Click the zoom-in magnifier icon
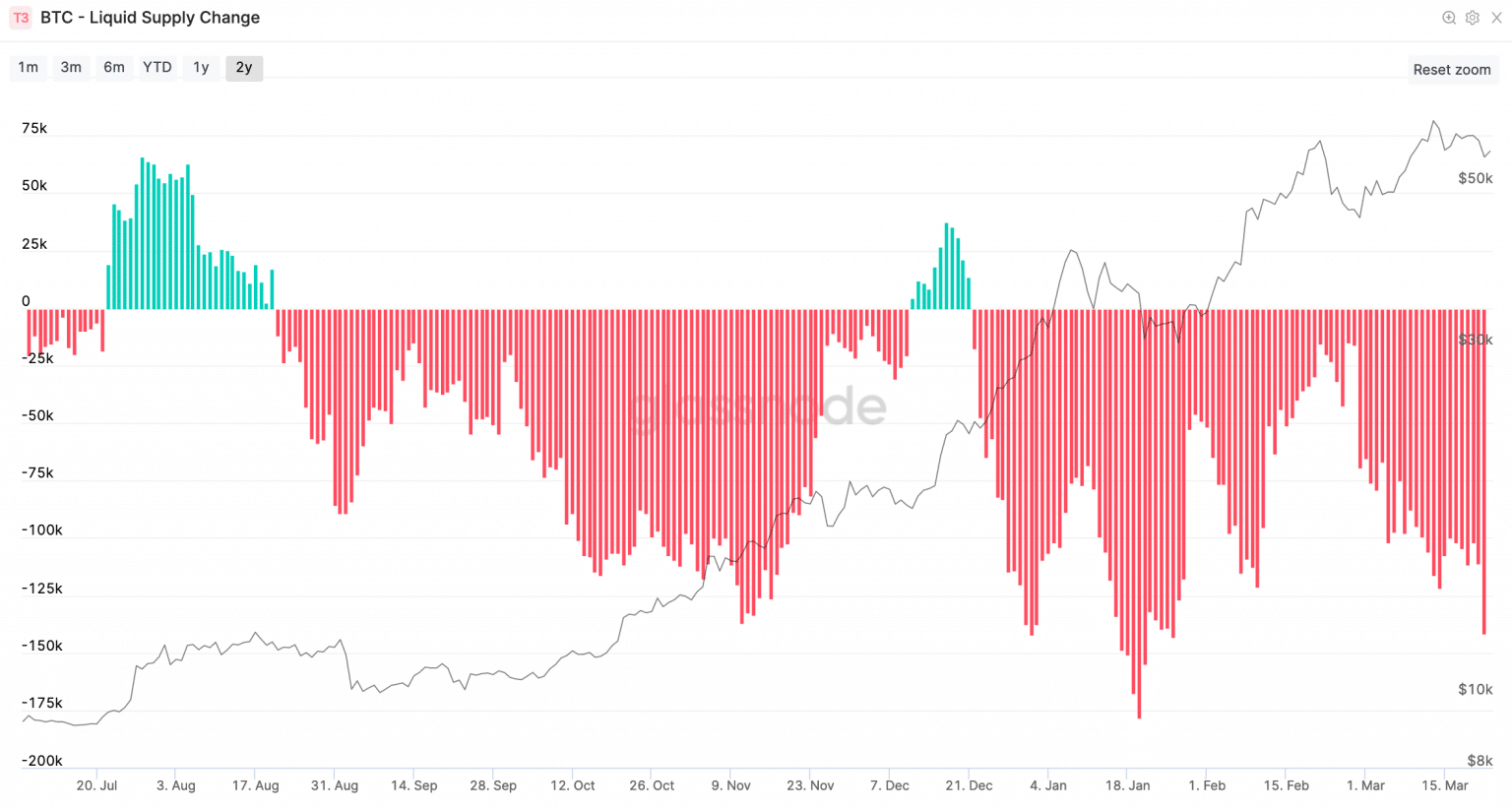1512x810 pixels. 1449,18
